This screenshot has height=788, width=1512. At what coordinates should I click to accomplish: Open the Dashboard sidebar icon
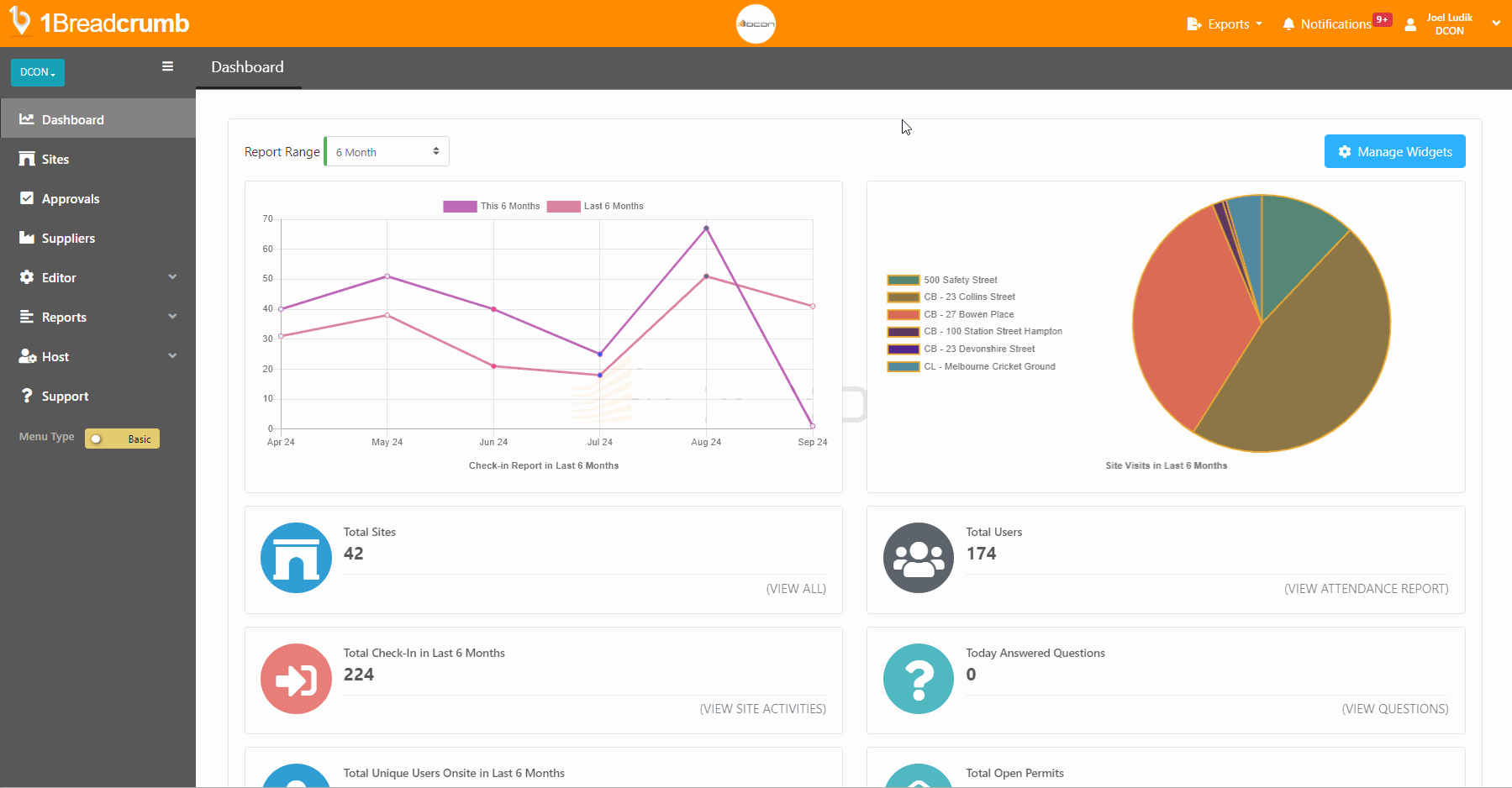tap(27, 119)
